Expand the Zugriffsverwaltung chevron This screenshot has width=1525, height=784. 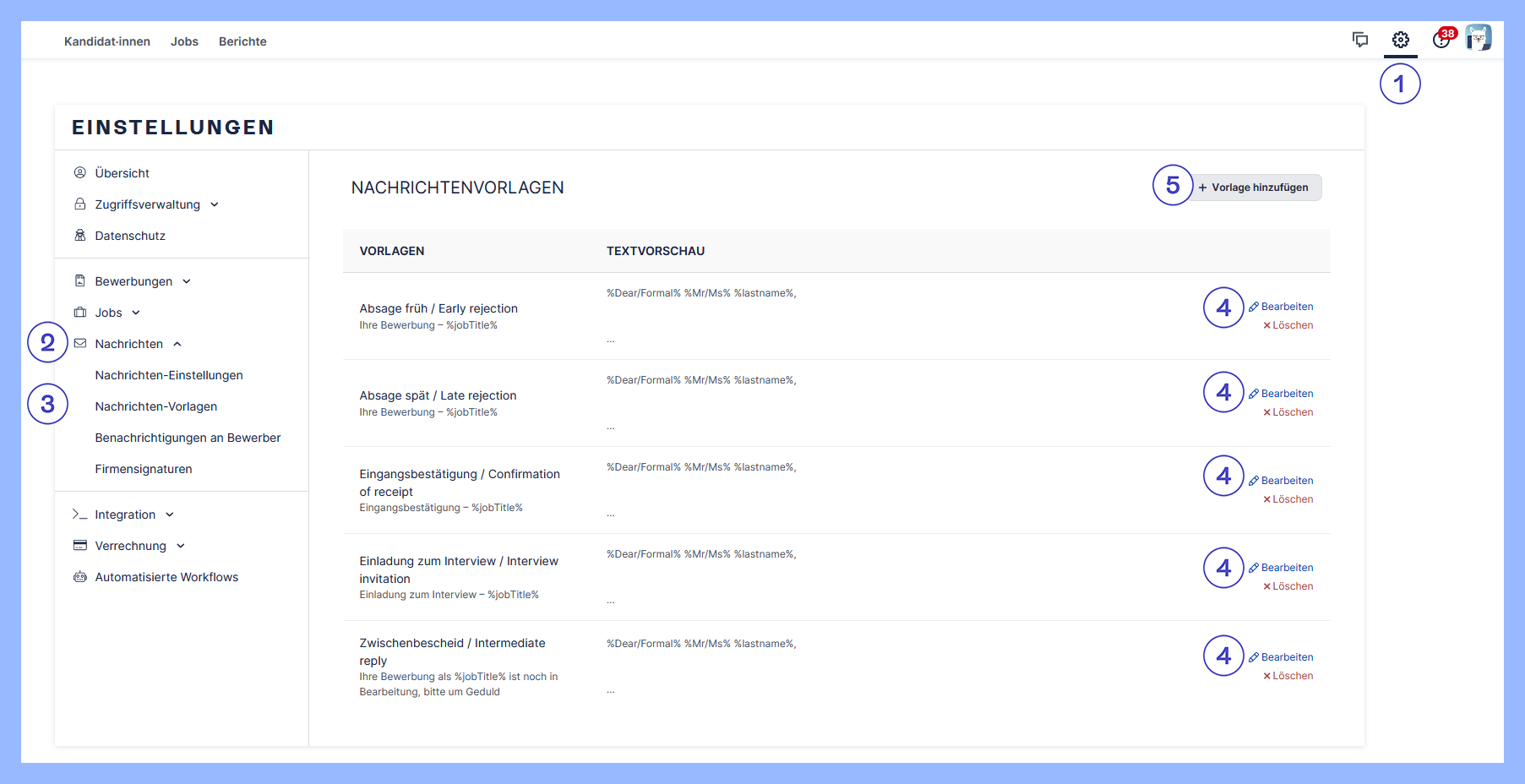coord(215,204)
